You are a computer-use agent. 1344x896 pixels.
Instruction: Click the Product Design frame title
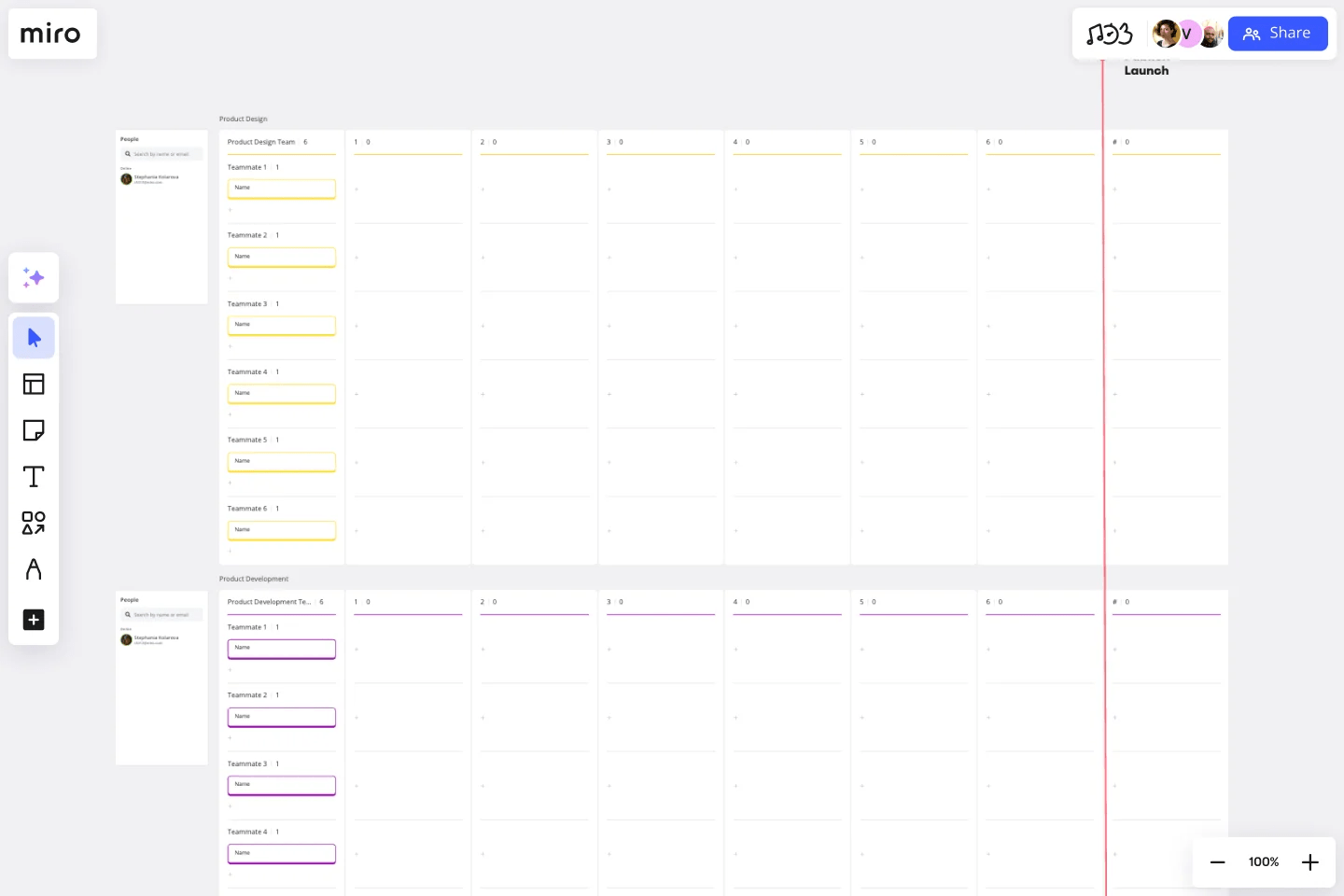243,119
